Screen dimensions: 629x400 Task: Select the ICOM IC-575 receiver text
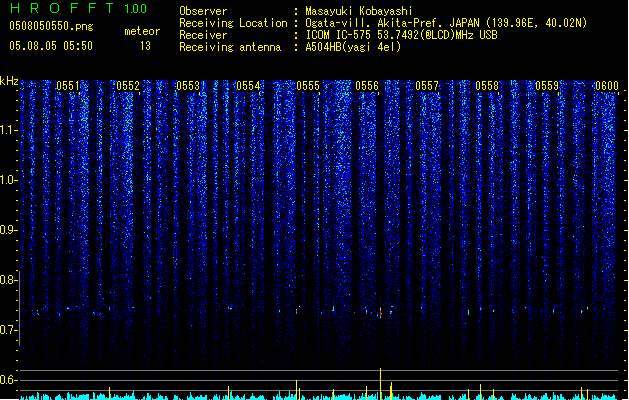click(401, 35)
